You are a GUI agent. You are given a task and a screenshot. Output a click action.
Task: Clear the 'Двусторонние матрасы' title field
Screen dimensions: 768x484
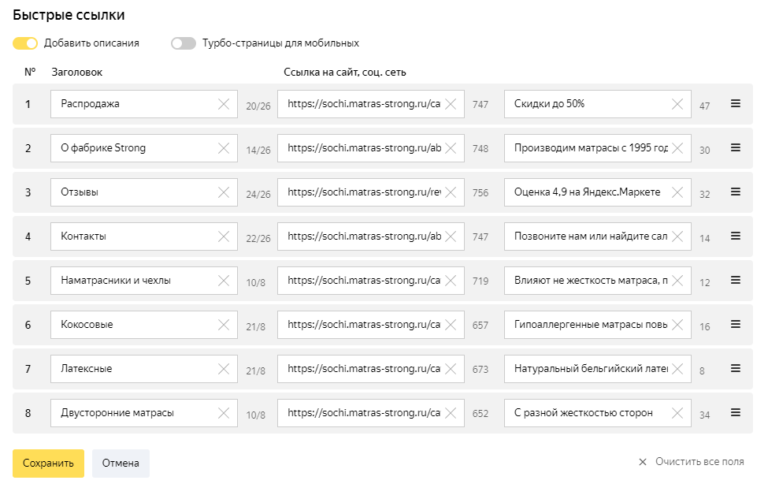(223, 413)
